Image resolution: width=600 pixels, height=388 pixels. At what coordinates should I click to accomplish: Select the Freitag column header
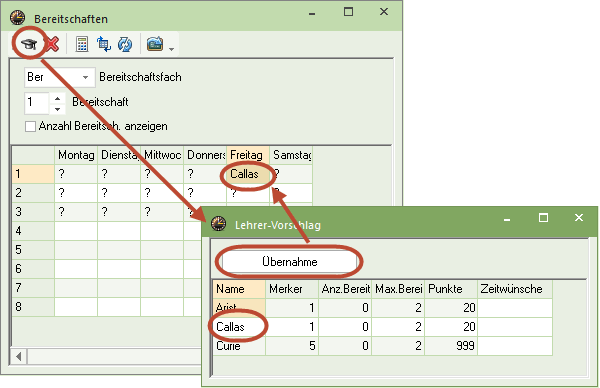[x=248, y=155]
